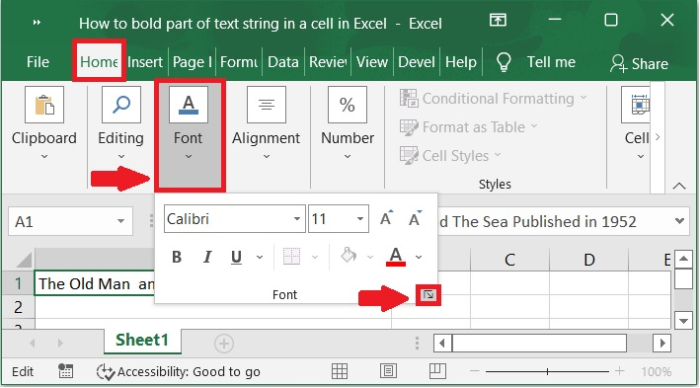Switch to Normal view
Screen dimensions: 700x388
340,371
